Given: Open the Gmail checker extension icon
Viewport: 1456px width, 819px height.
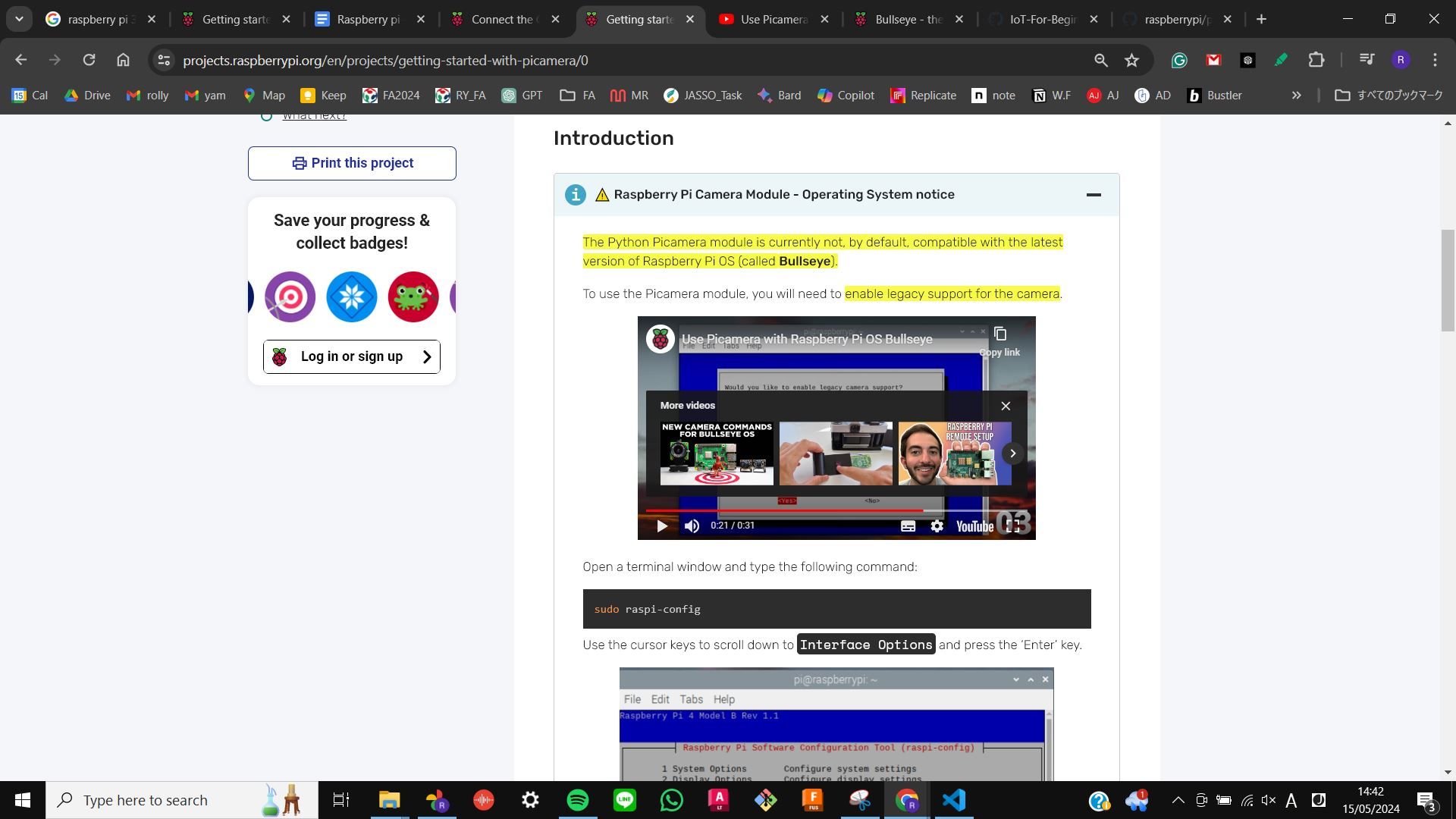Looking at the screenshot, I should tap(1213, 60).
